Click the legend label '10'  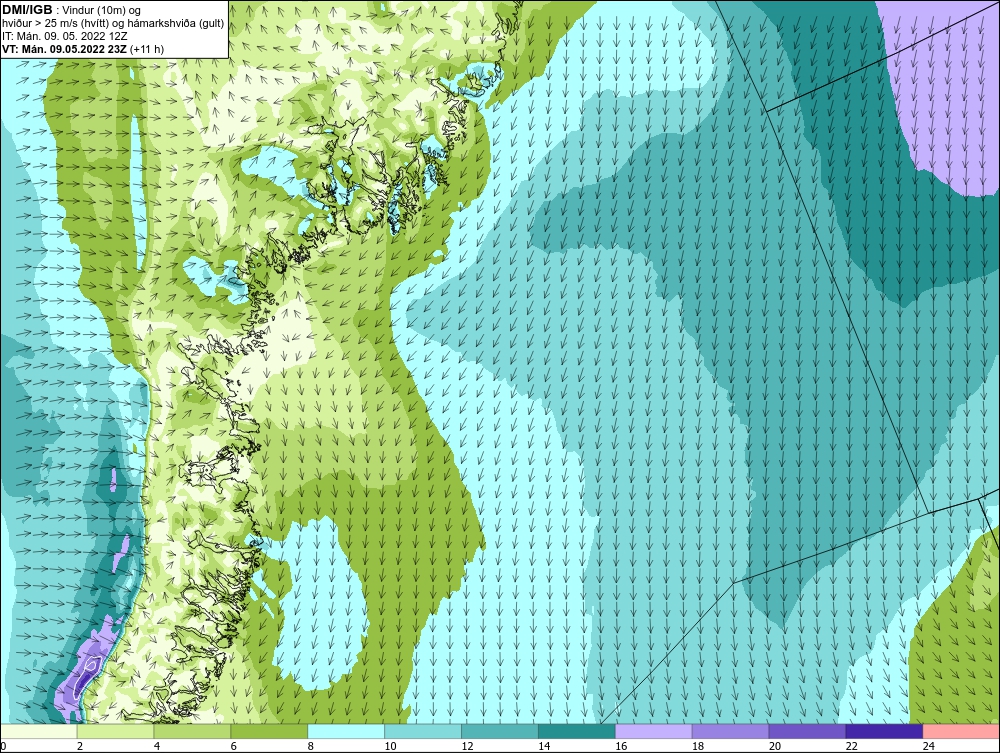click(x=390, y=746)
